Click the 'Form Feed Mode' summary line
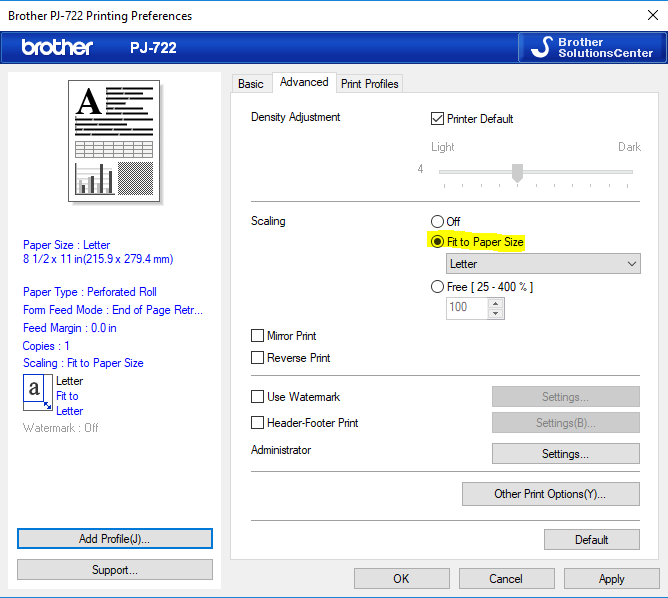Screen dimensions: 668x598 click(x=113, y=310)
